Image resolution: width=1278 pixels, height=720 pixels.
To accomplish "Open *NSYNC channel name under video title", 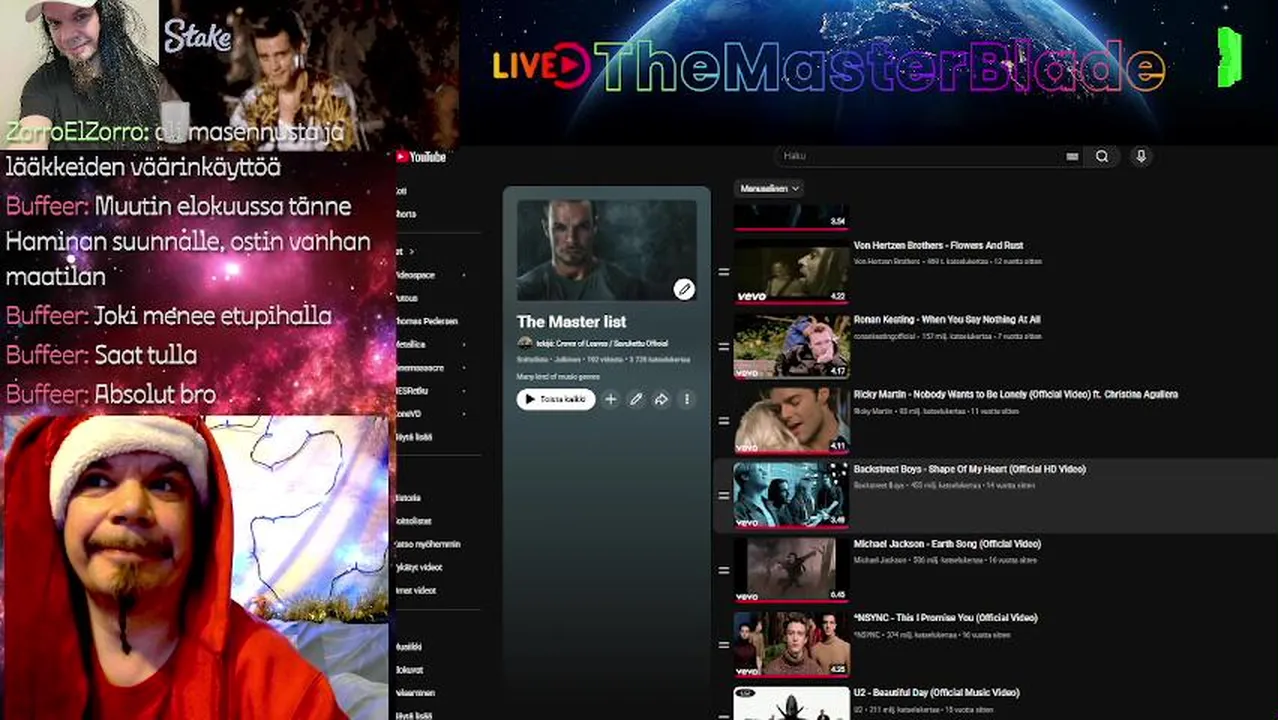I will tap(866, 635).
